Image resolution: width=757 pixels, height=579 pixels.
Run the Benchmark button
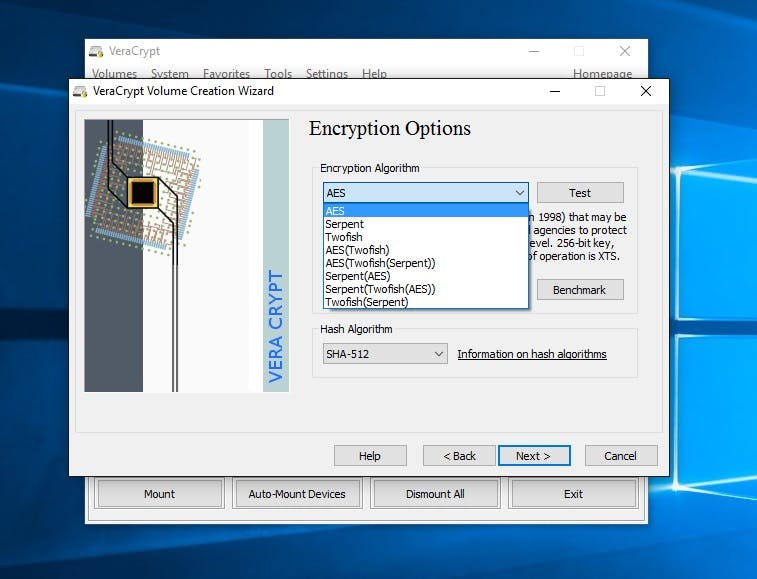(x=580, y=290)
